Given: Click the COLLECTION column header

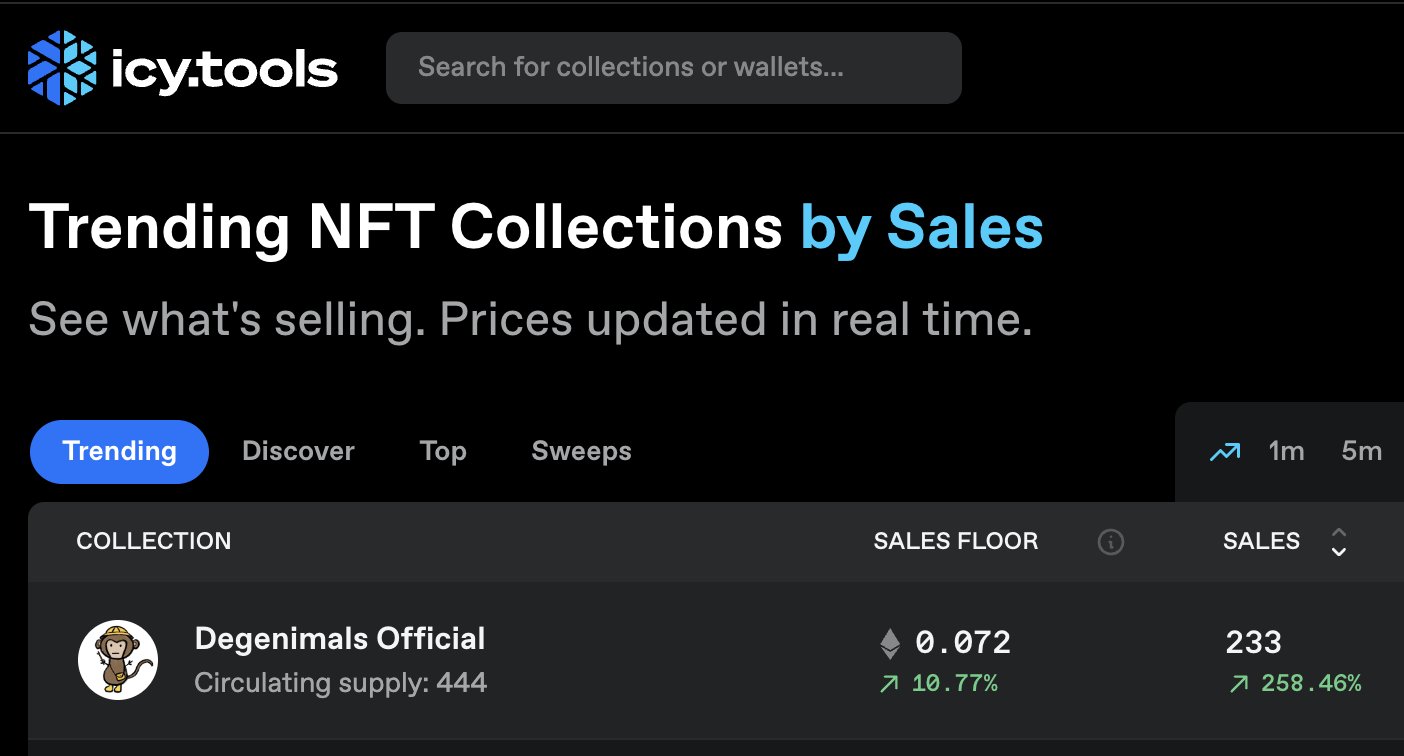Looking at the screenshot, I should pyautogui.click(x=154, y=542).
